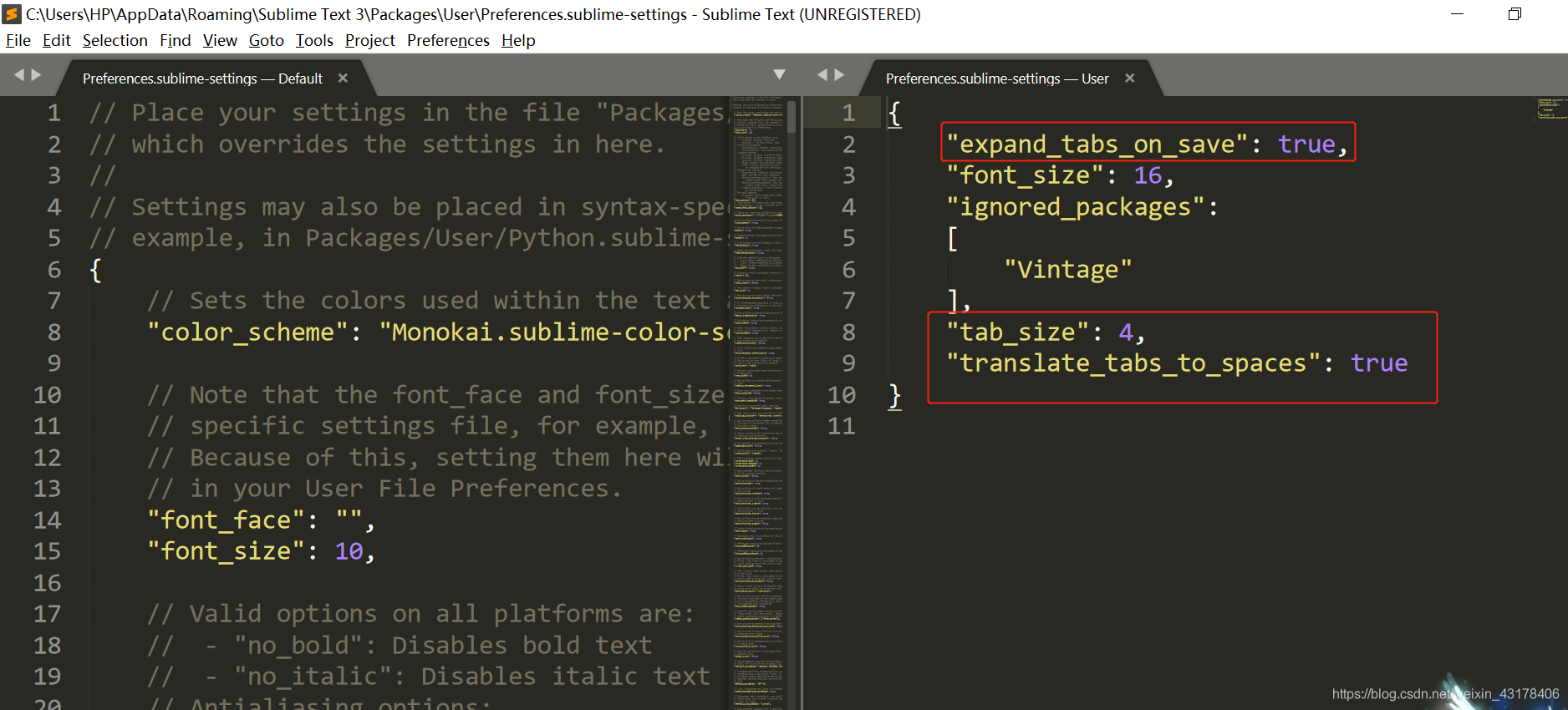
Task: Select the Preferences.sublime-settings — Default tab
Action: pyautogui.click(x=202, y=79)
